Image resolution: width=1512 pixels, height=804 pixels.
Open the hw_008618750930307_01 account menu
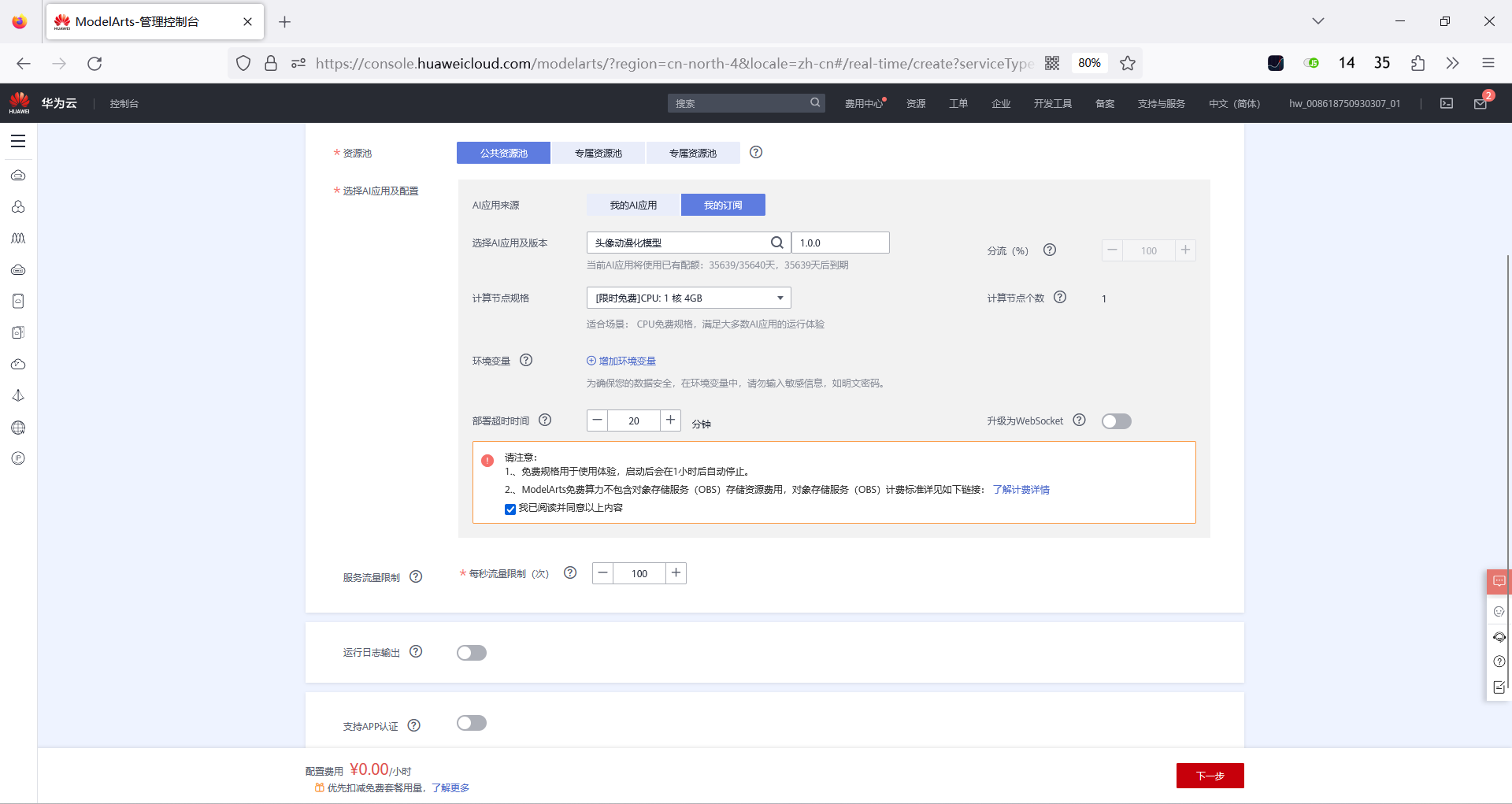click(1344, 104)
